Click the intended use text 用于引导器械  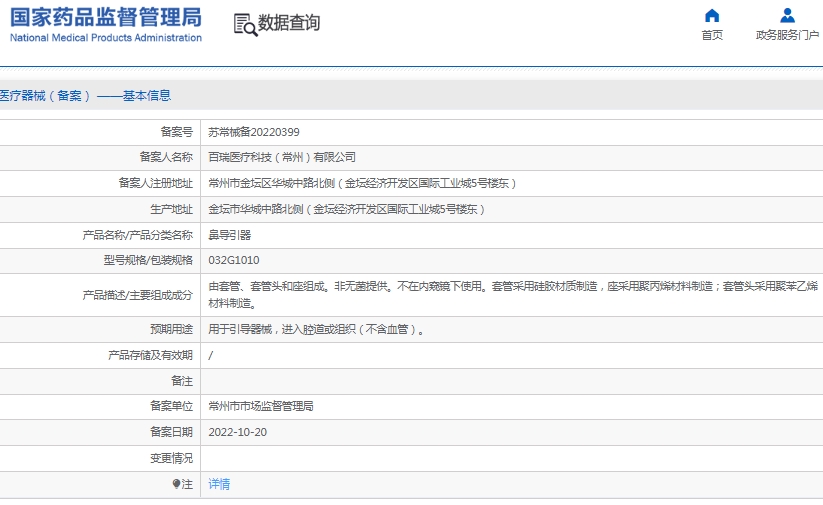316,329
